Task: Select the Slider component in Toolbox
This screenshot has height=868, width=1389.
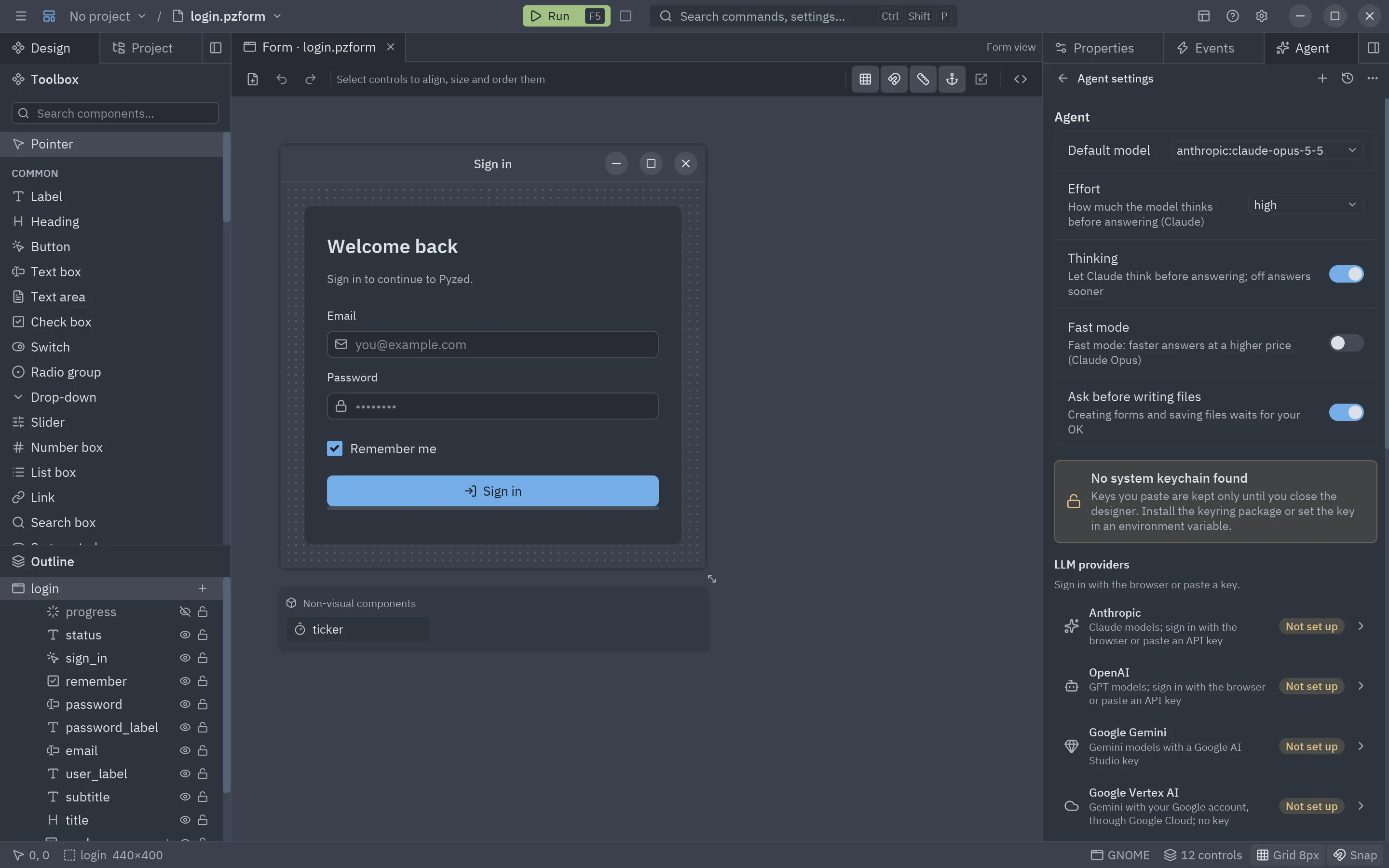Action: pyautogui.click(x=111, y=422)
